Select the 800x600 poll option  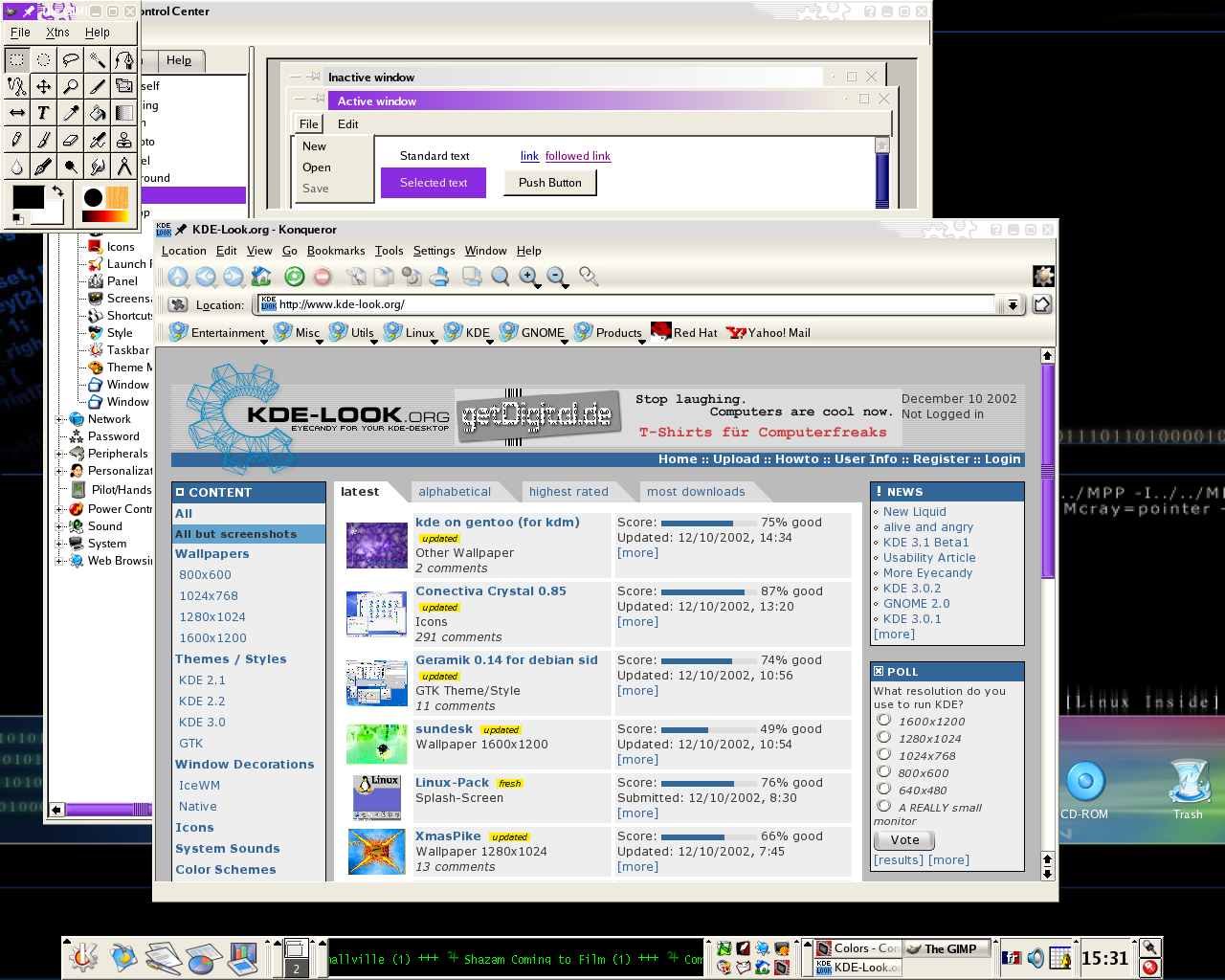[x=884, y=771]
